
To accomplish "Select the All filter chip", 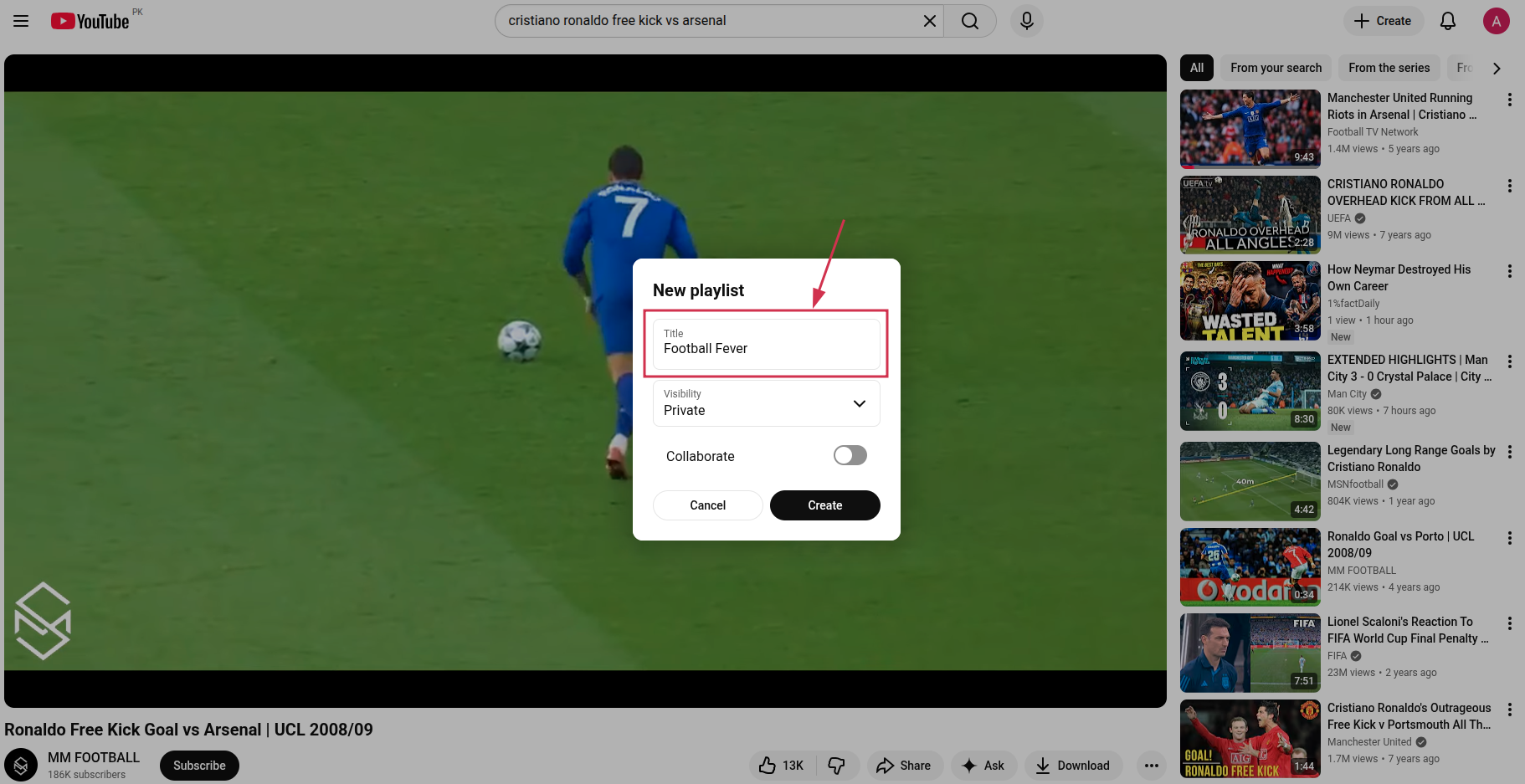I will [x=1197, y=68].
